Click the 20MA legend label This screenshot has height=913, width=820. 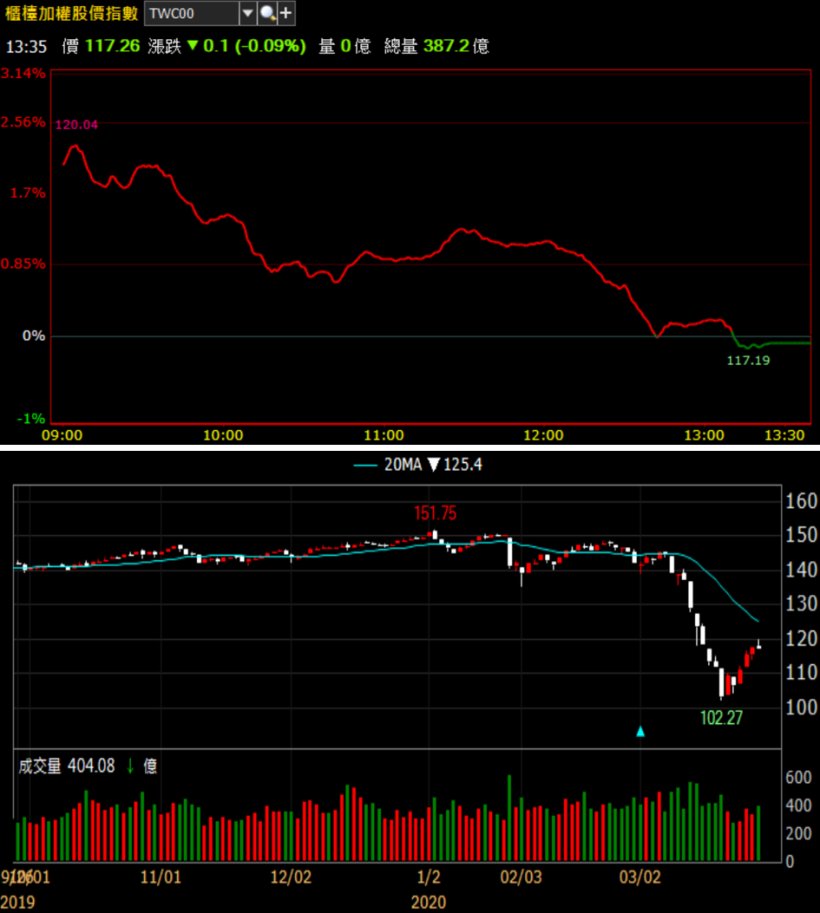(x=403, y=465)
